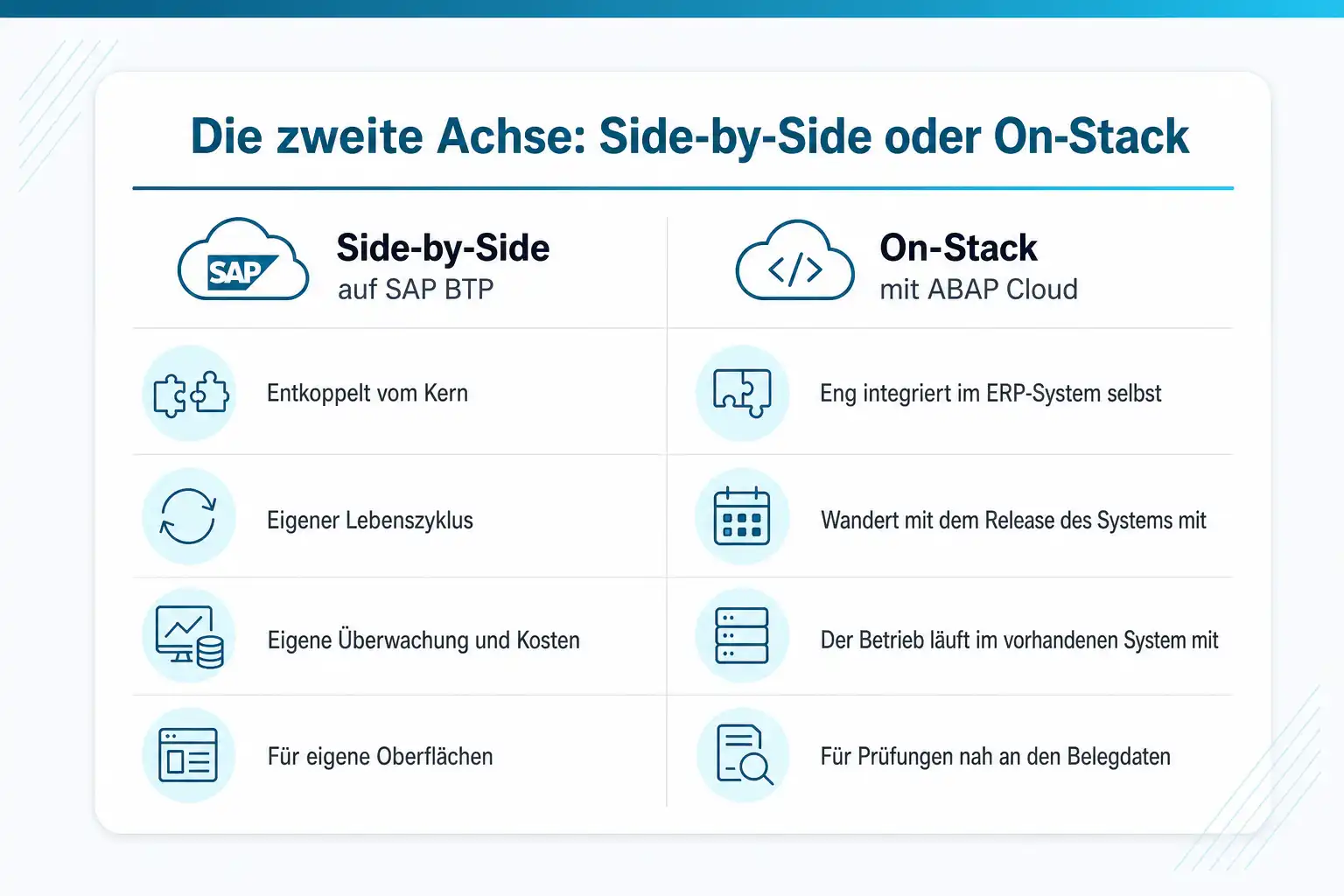1344x896 pixels.
Task: Click the Side-by-Side heading
Action: click(444, 248)
